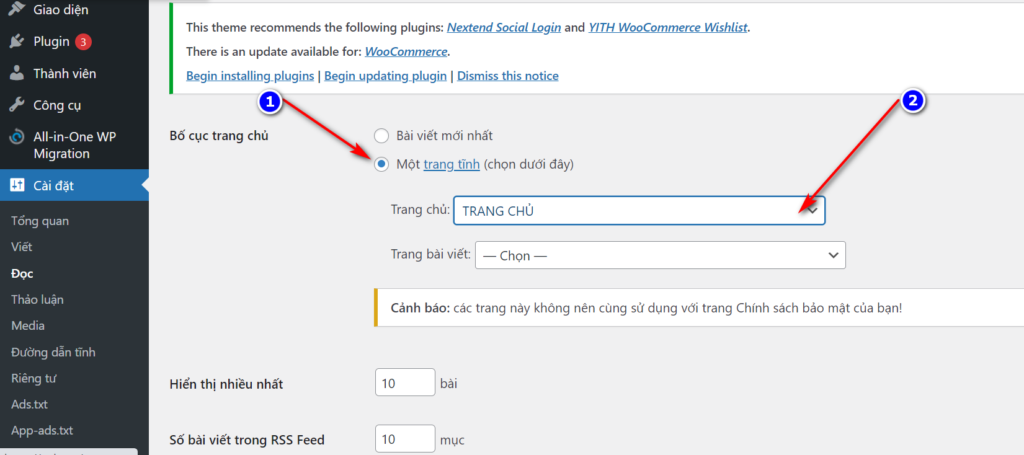The height and width of the screenshot is (455, 1024).
Task: Select the Một trang tĩnh radio option
Action: (x=381, y=165)
